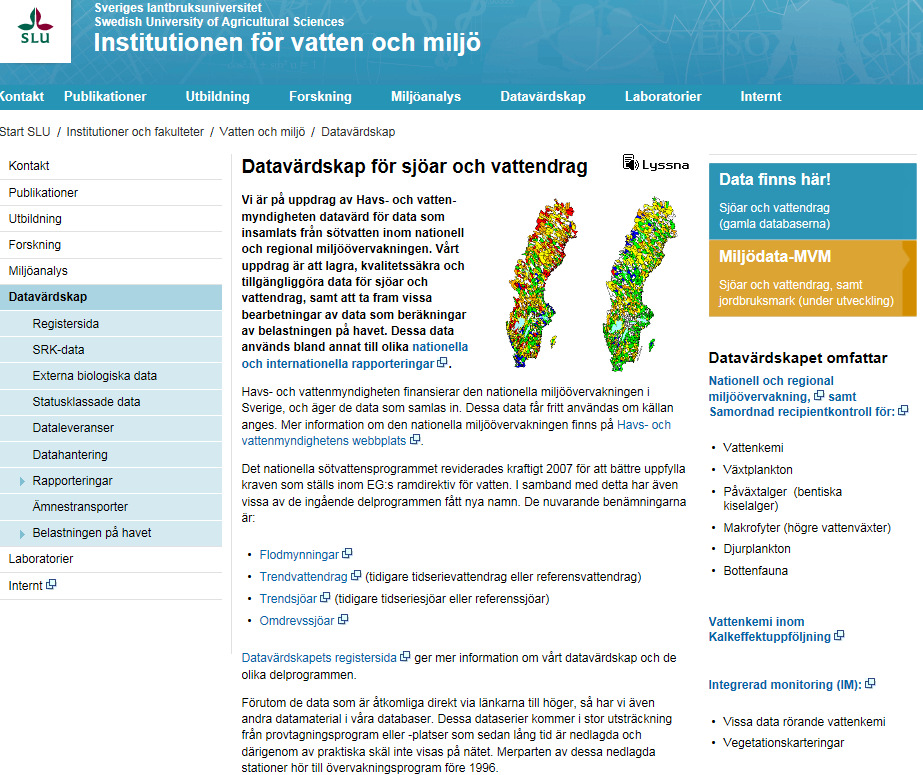Screen dimensions: 923x775
Task: Open Miljöanalys in left sidebar
Action: pos(111,271)
